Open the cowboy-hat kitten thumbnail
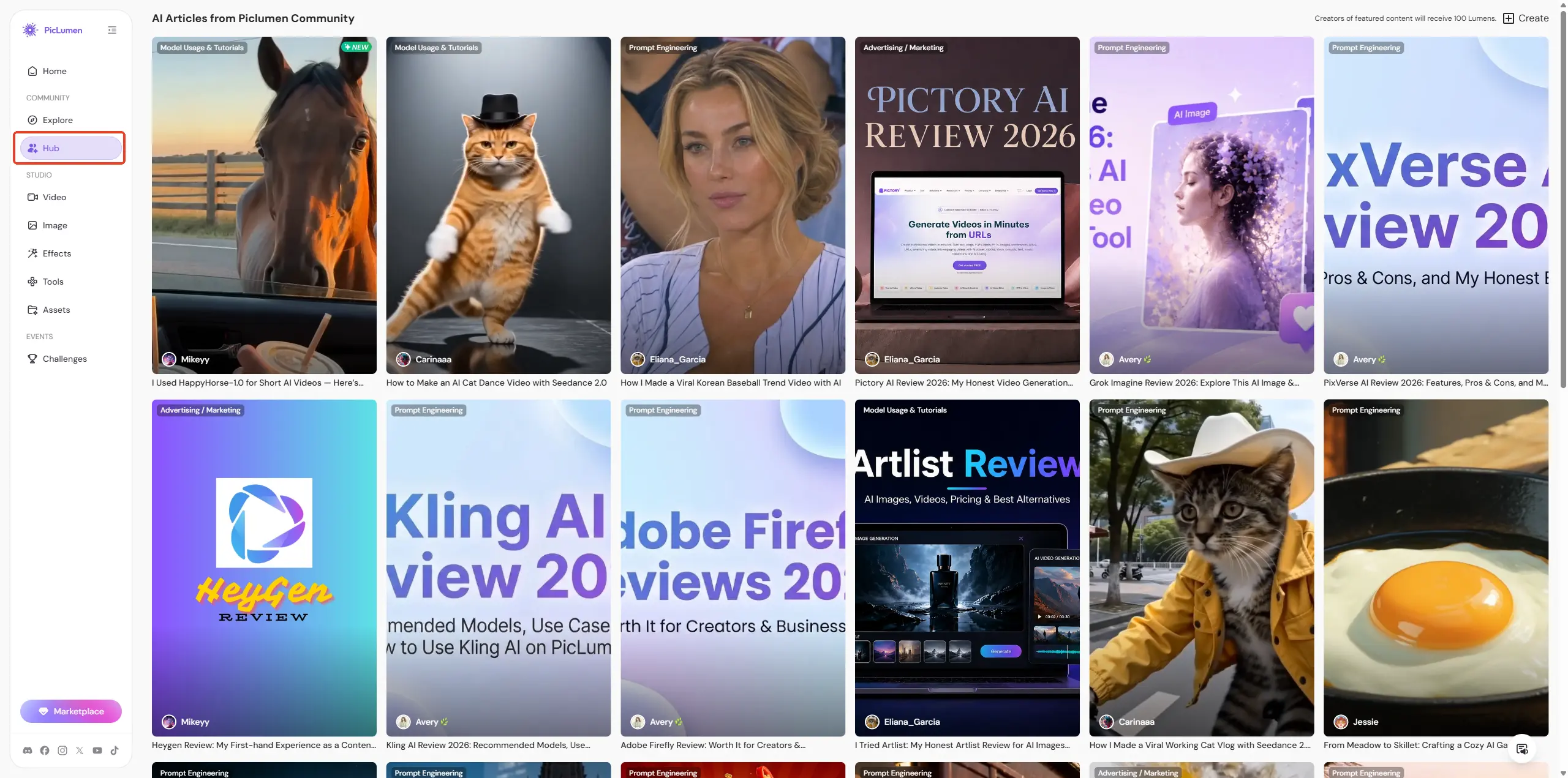Viewport: 1568px width, 778px height. 1202,568
